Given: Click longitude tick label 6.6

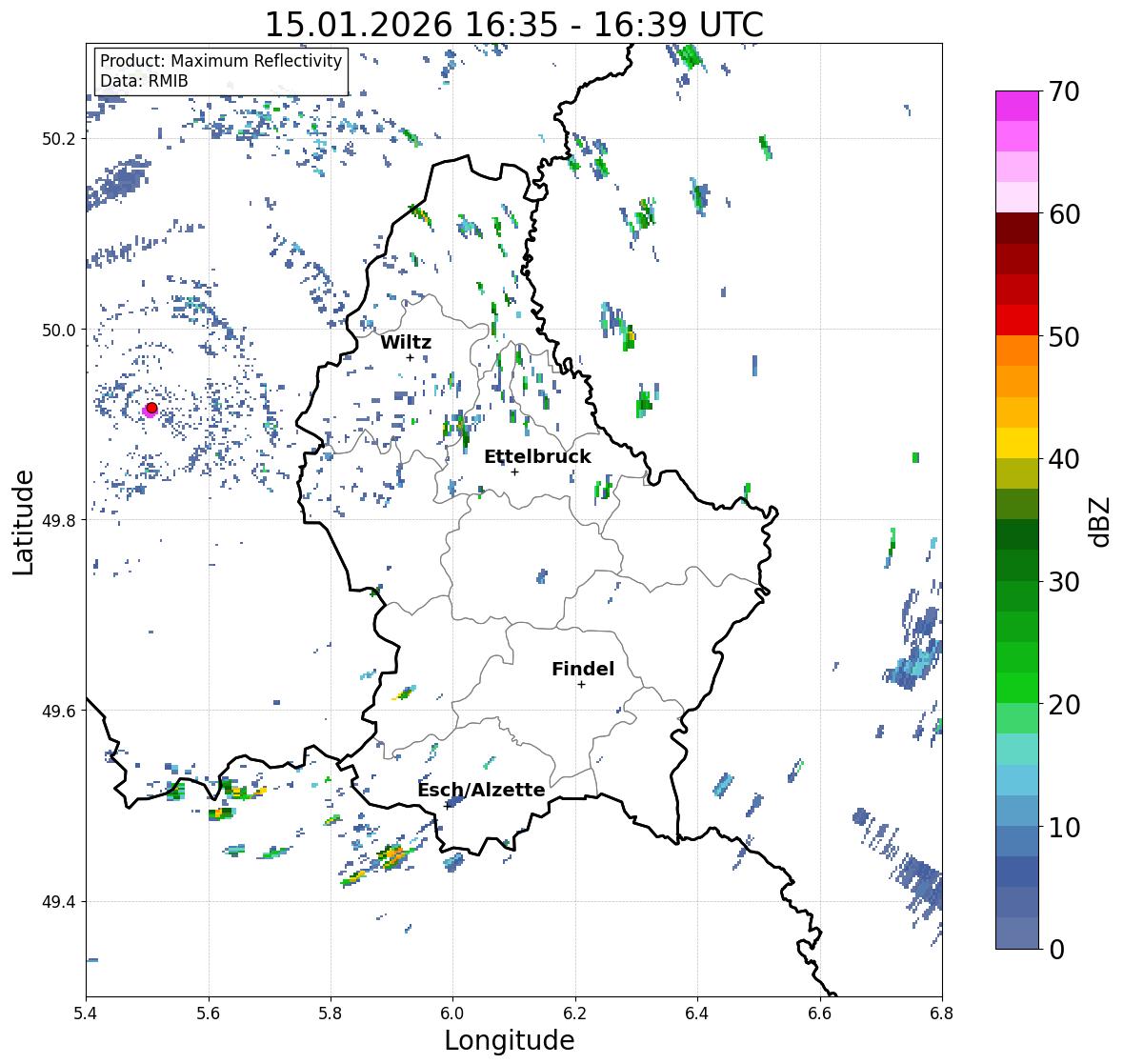Looking at the screenshot, I should 819,1014.
